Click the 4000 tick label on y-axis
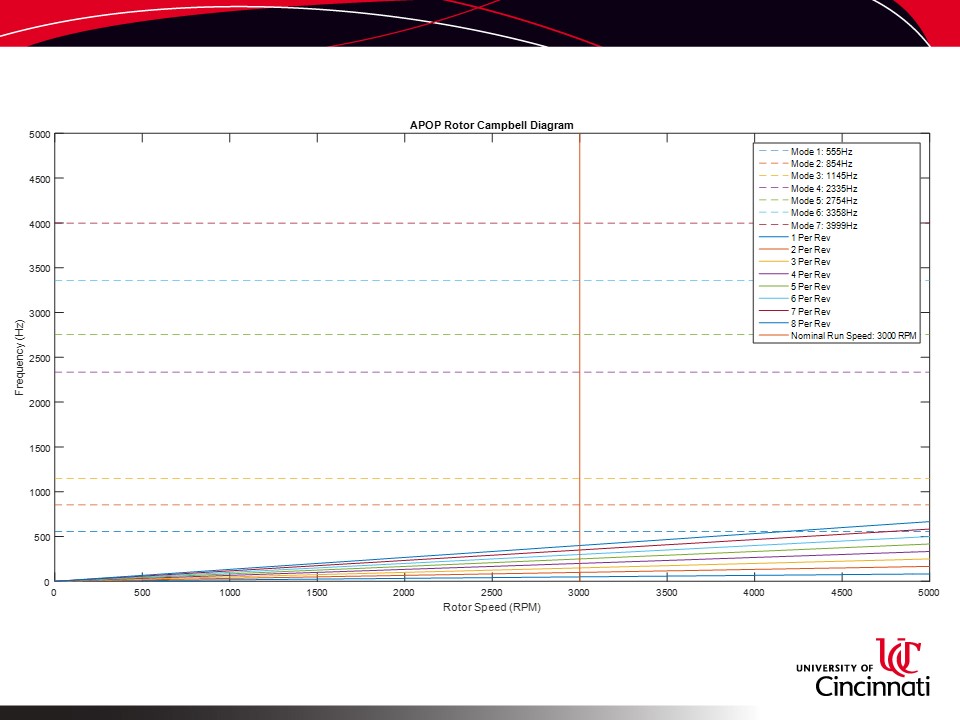Image resolution: width=960 pixels, height=720 pixels. [x=39, y=224]
